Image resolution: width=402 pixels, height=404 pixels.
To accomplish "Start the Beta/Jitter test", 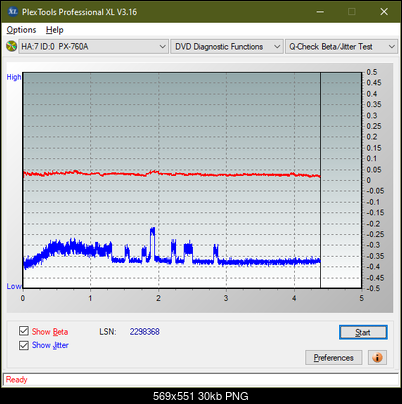I will point(363,332).
